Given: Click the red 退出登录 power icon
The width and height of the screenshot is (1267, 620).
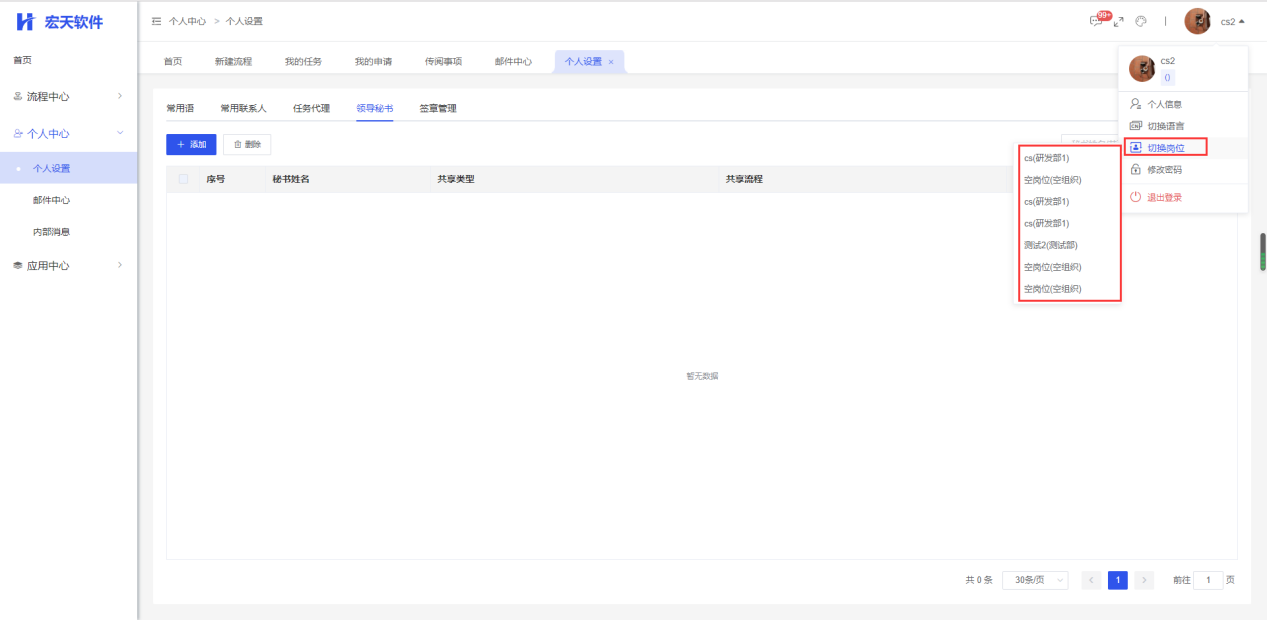Looking at the screenshot, I should tap(1135, 197).
